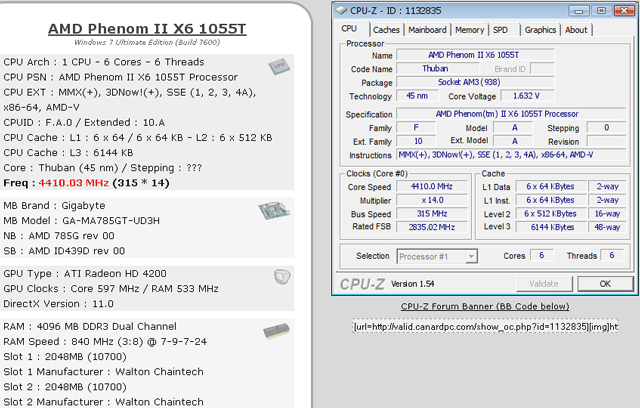Click the Rated FSB value 2835.02 MHz

432,227
